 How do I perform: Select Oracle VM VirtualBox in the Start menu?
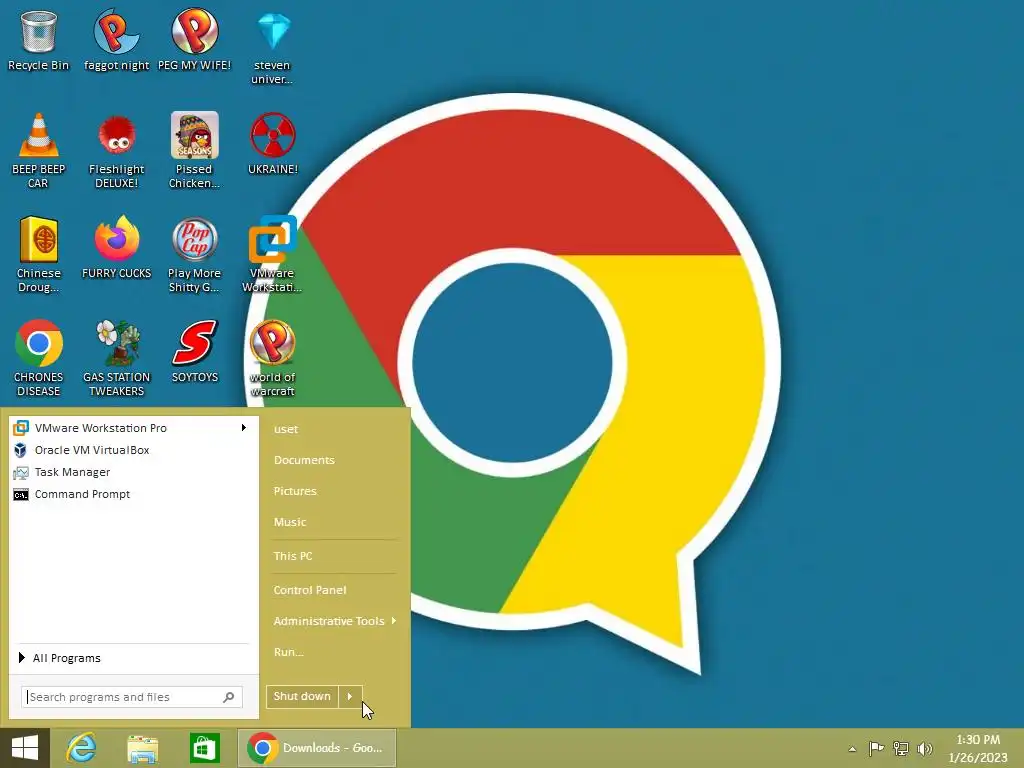(131, 450)
